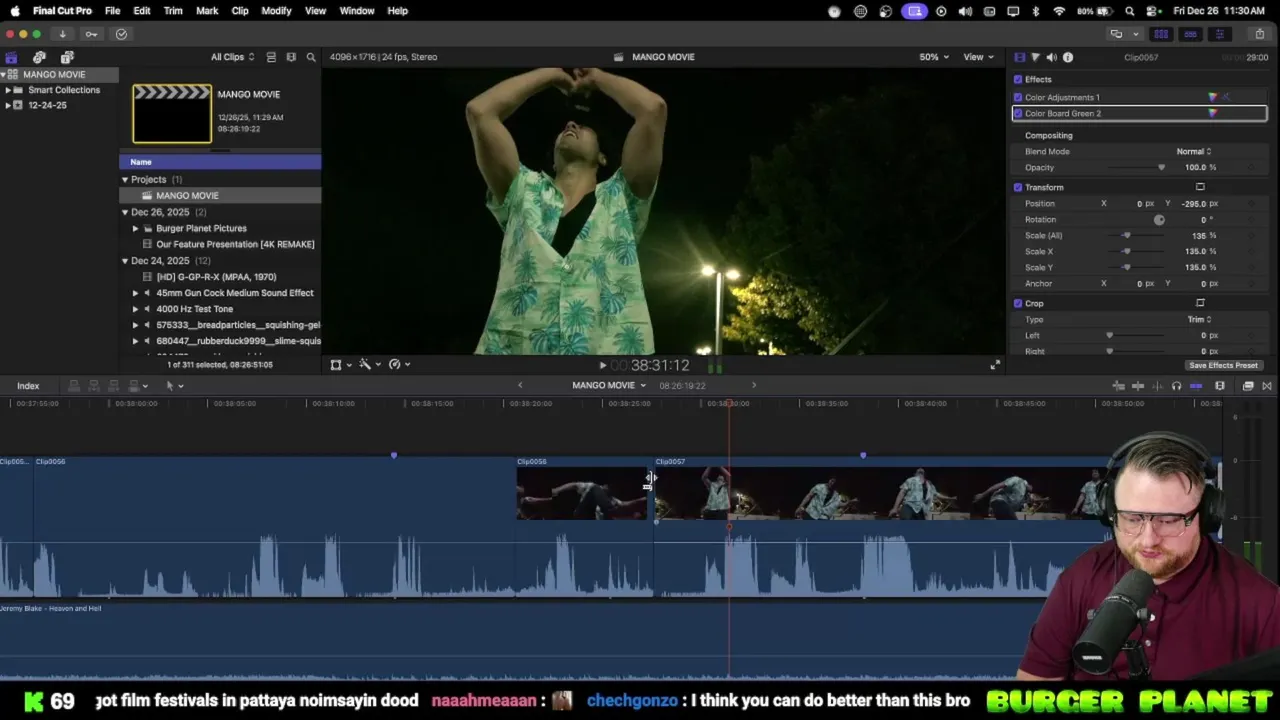Open the keyword editor key icon

click(x=91, y=34)
